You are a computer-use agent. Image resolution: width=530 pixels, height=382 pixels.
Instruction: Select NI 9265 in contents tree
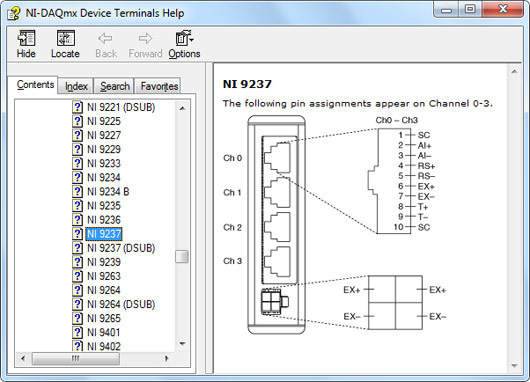[x=104, y=318]
